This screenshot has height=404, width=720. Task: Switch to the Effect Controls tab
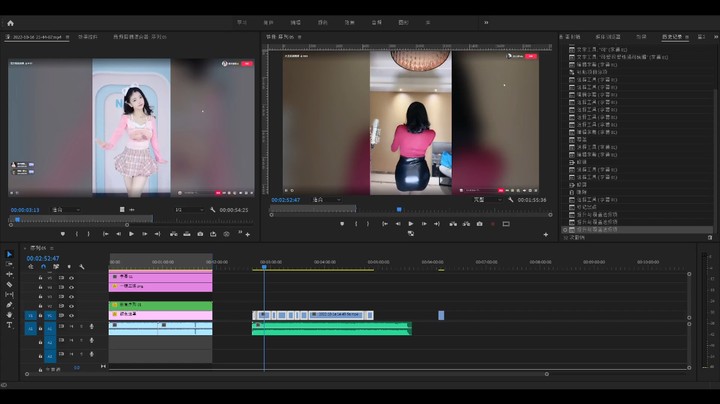pos(88,37)
